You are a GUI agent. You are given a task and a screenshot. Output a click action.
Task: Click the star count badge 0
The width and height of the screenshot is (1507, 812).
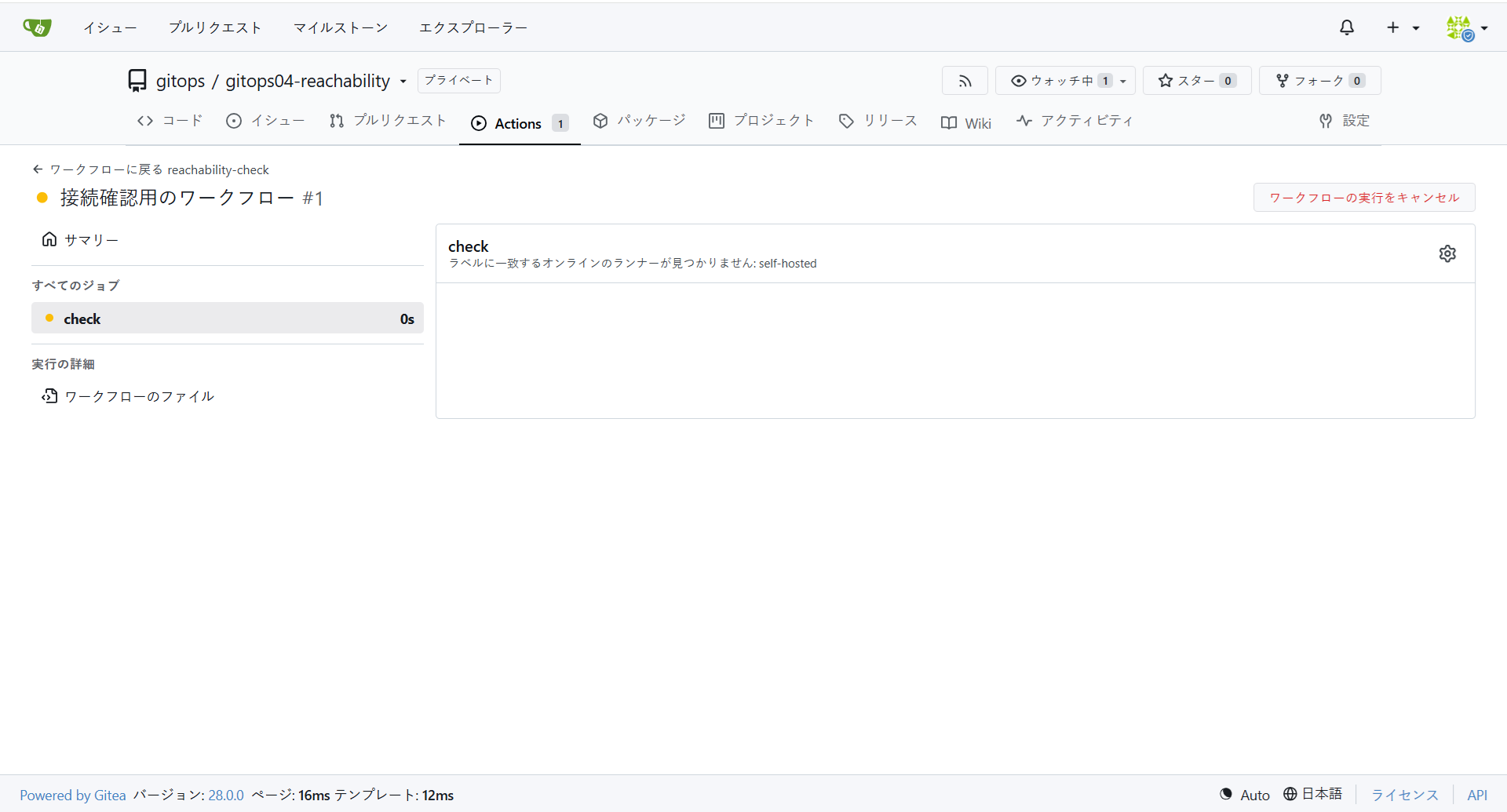tap(1228, 81)
